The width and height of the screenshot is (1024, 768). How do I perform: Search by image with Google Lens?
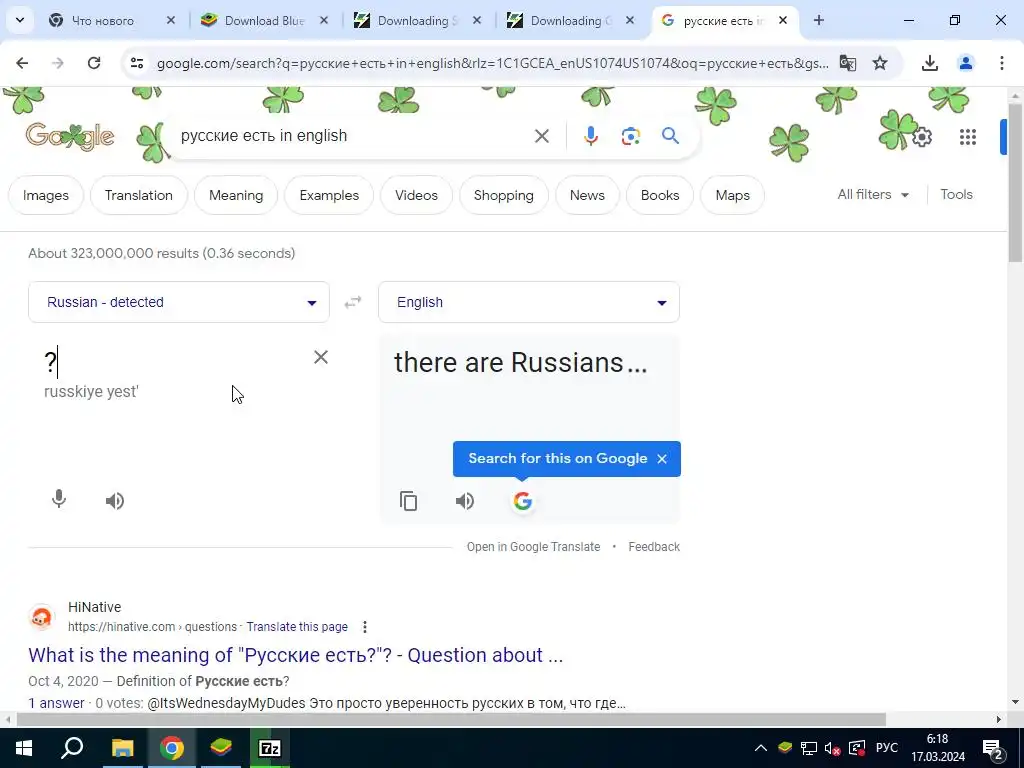[630, 136]
